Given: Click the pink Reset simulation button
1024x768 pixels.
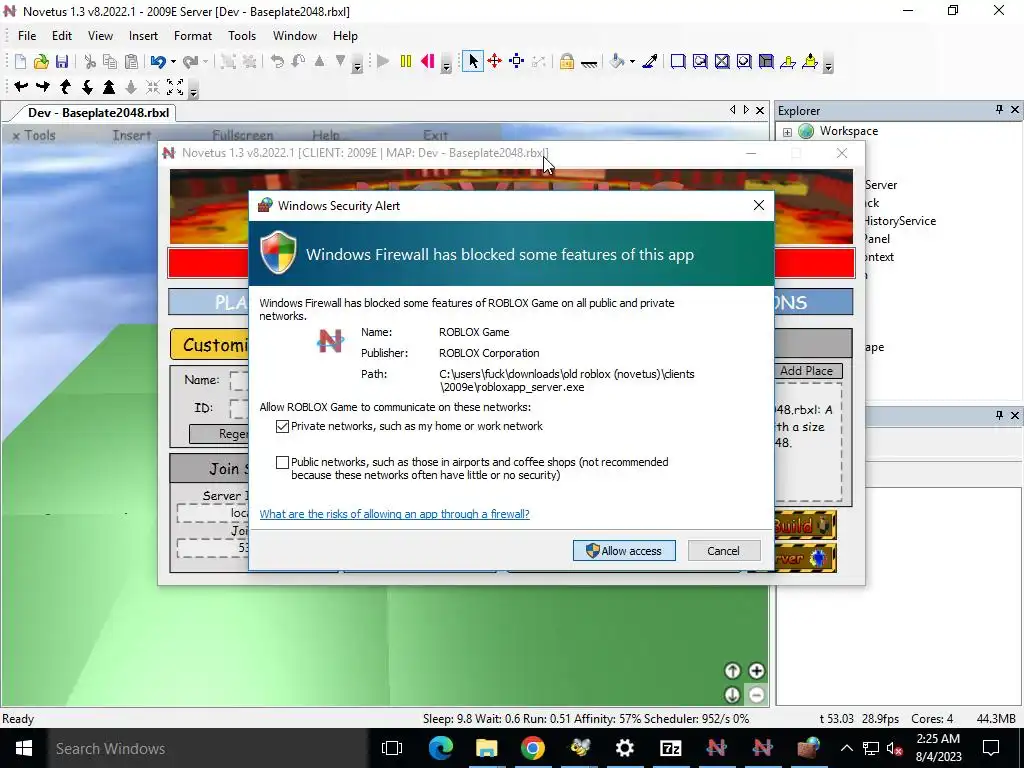Looking at the screenshot, I should coord(428,61).
